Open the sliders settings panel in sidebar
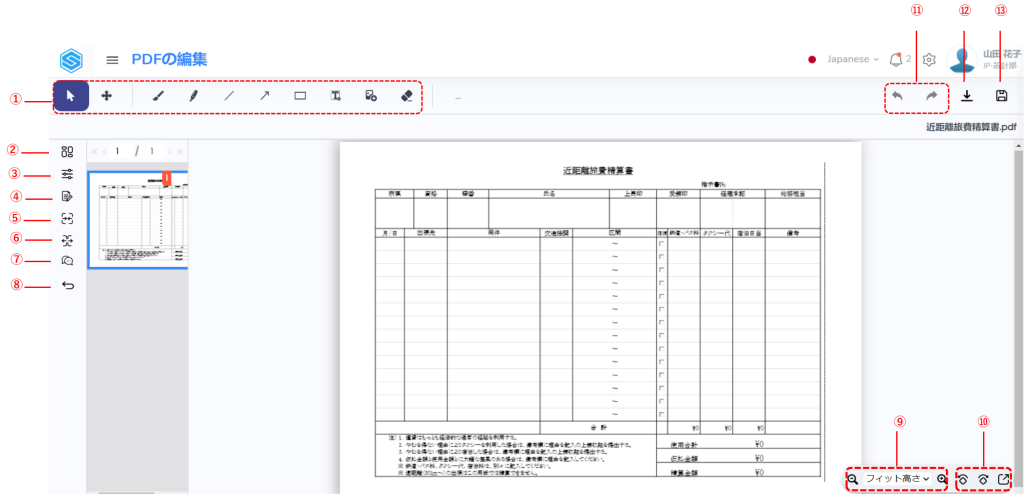The width and height of the screenshot is (1024, 494). coord(68,174)
